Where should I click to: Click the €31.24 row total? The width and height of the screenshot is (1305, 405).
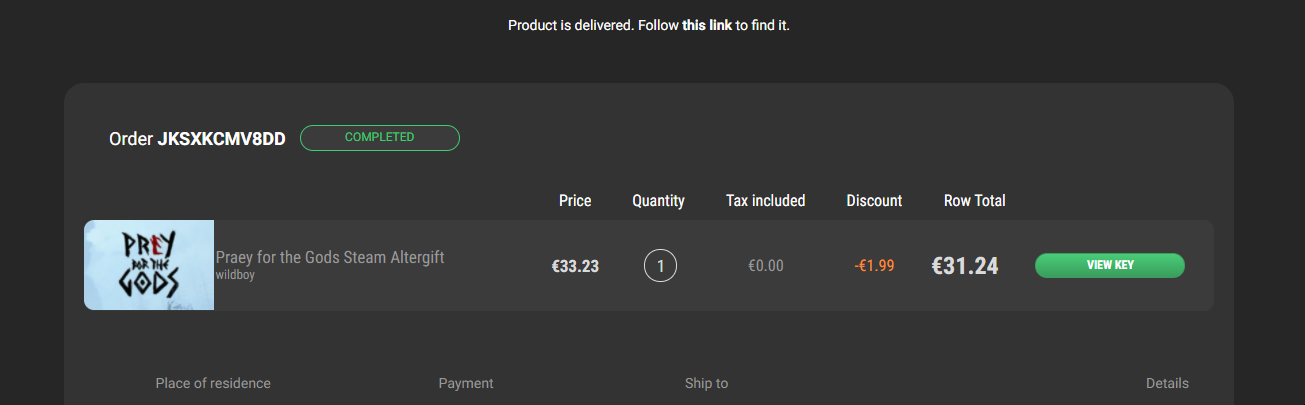(x=965, y=266)
